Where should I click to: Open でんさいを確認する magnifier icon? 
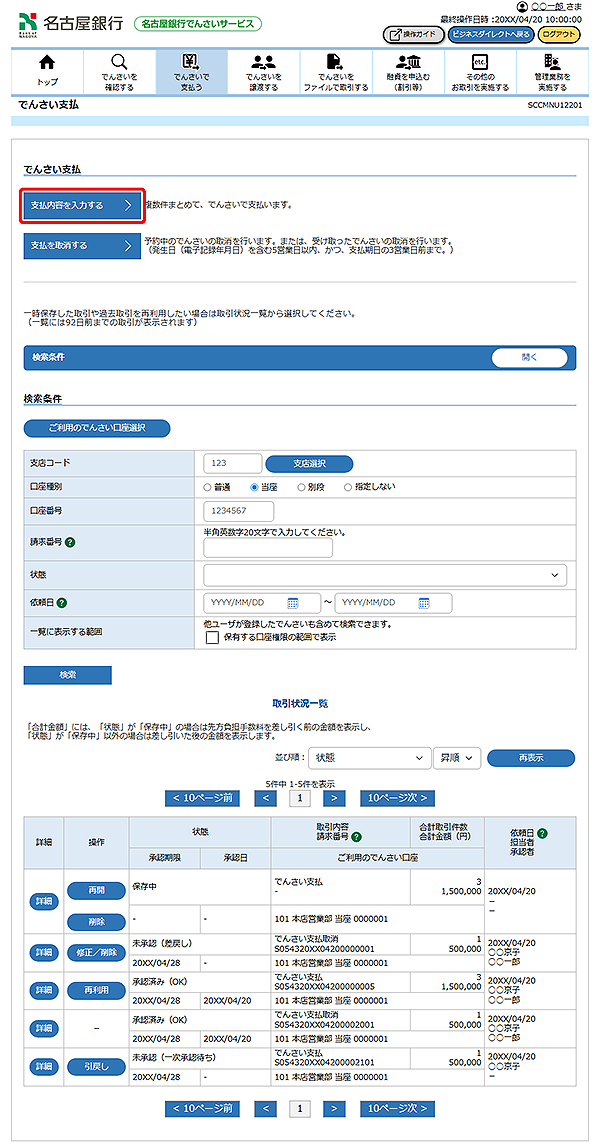[119, 62]
